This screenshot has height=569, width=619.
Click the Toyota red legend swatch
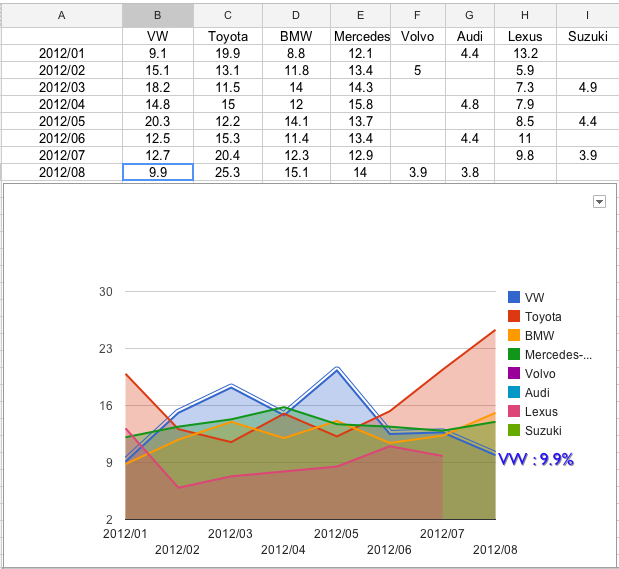[514, 316]
